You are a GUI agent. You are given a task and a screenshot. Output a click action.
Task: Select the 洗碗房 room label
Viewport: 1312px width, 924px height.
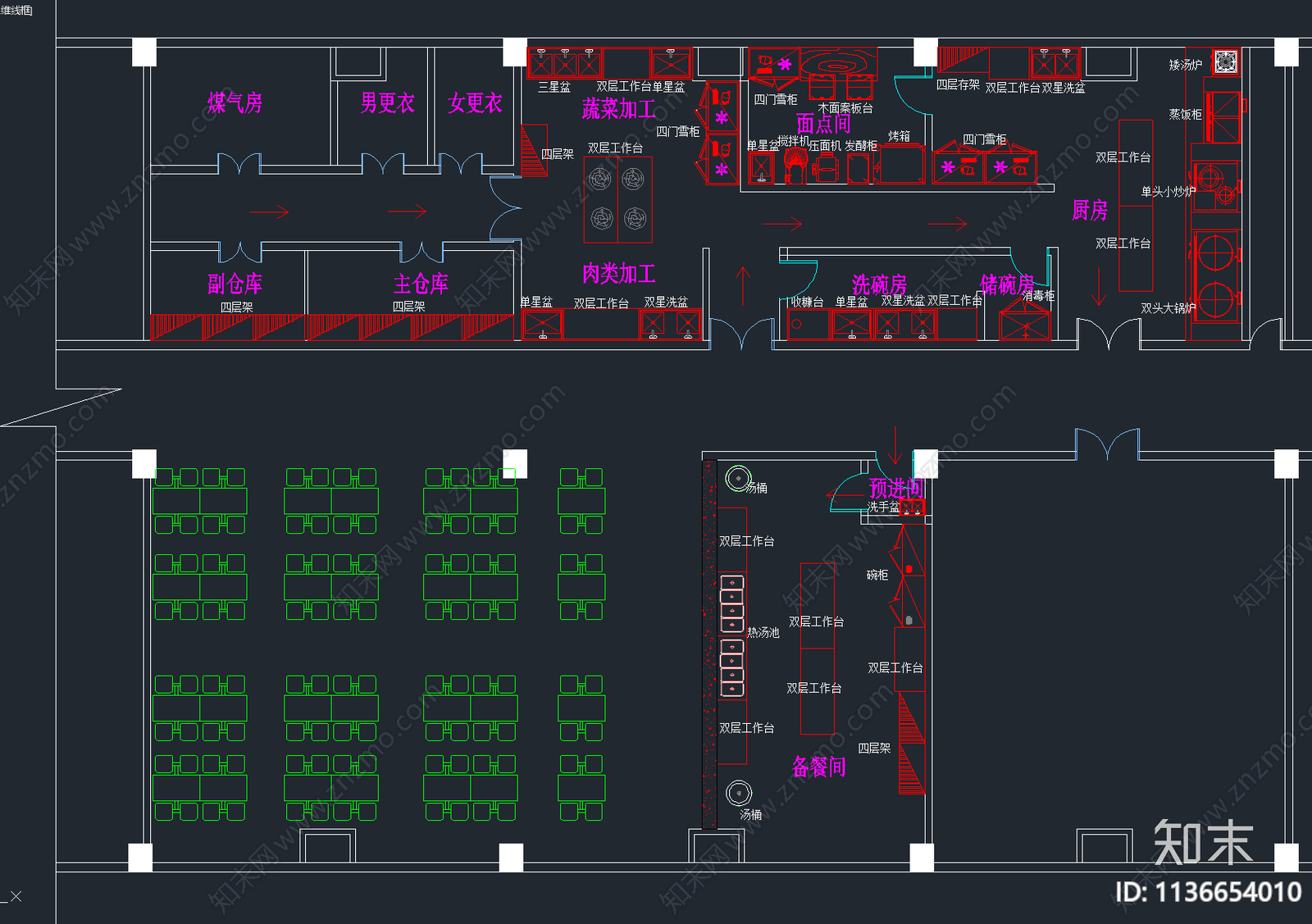pos(879,284)
